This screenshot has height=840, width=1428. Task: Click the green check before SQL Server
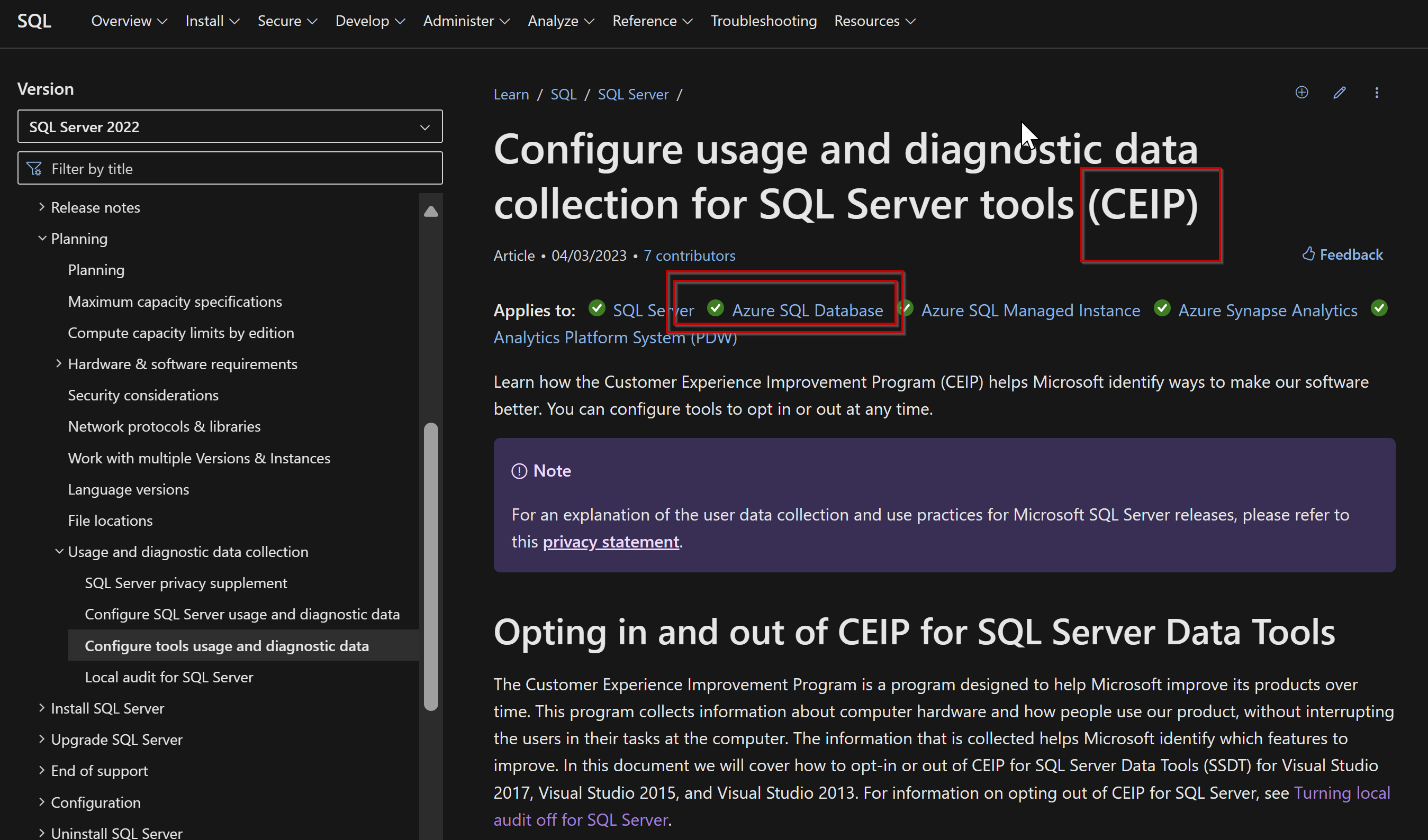596,308
